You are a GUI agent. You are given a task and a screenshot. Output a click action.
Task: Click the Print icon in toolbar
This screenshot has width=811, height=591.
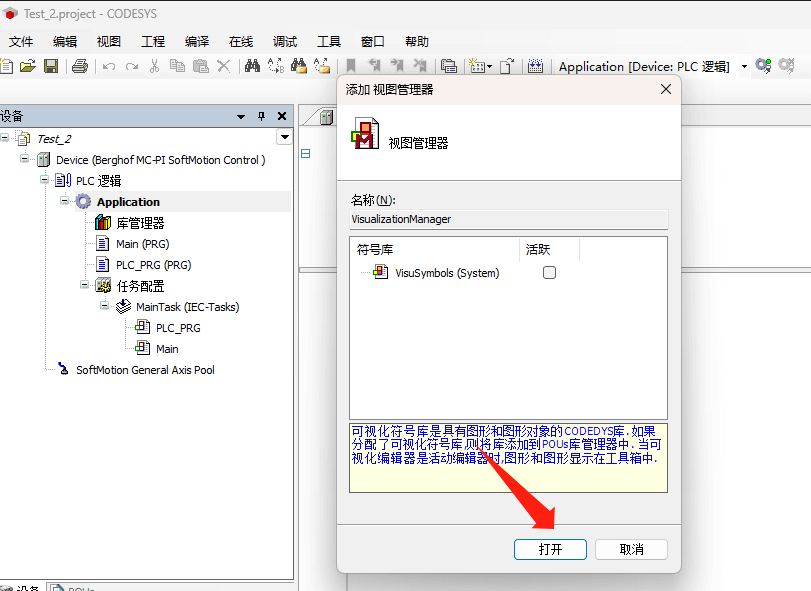(x=80, y=66)
